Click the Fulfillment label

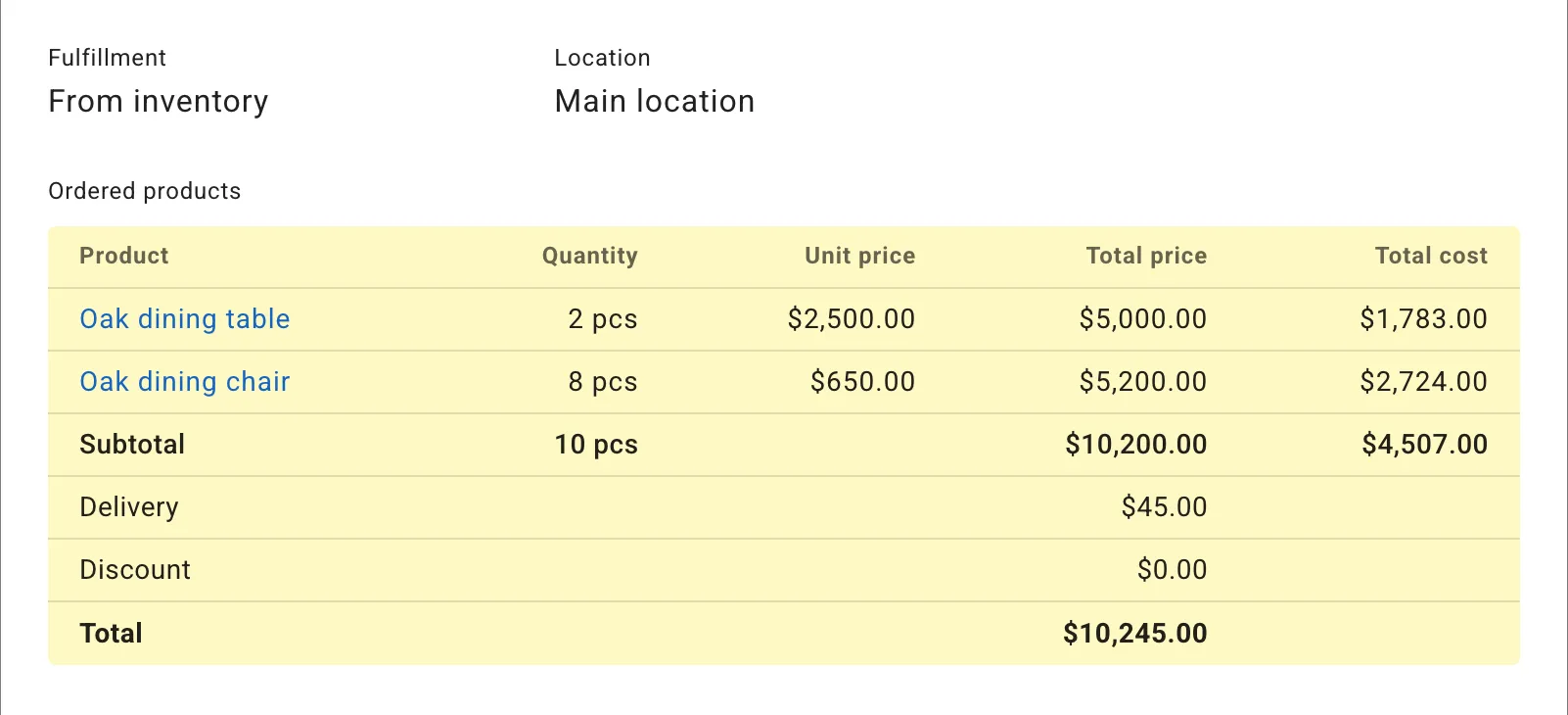[108, 57]
